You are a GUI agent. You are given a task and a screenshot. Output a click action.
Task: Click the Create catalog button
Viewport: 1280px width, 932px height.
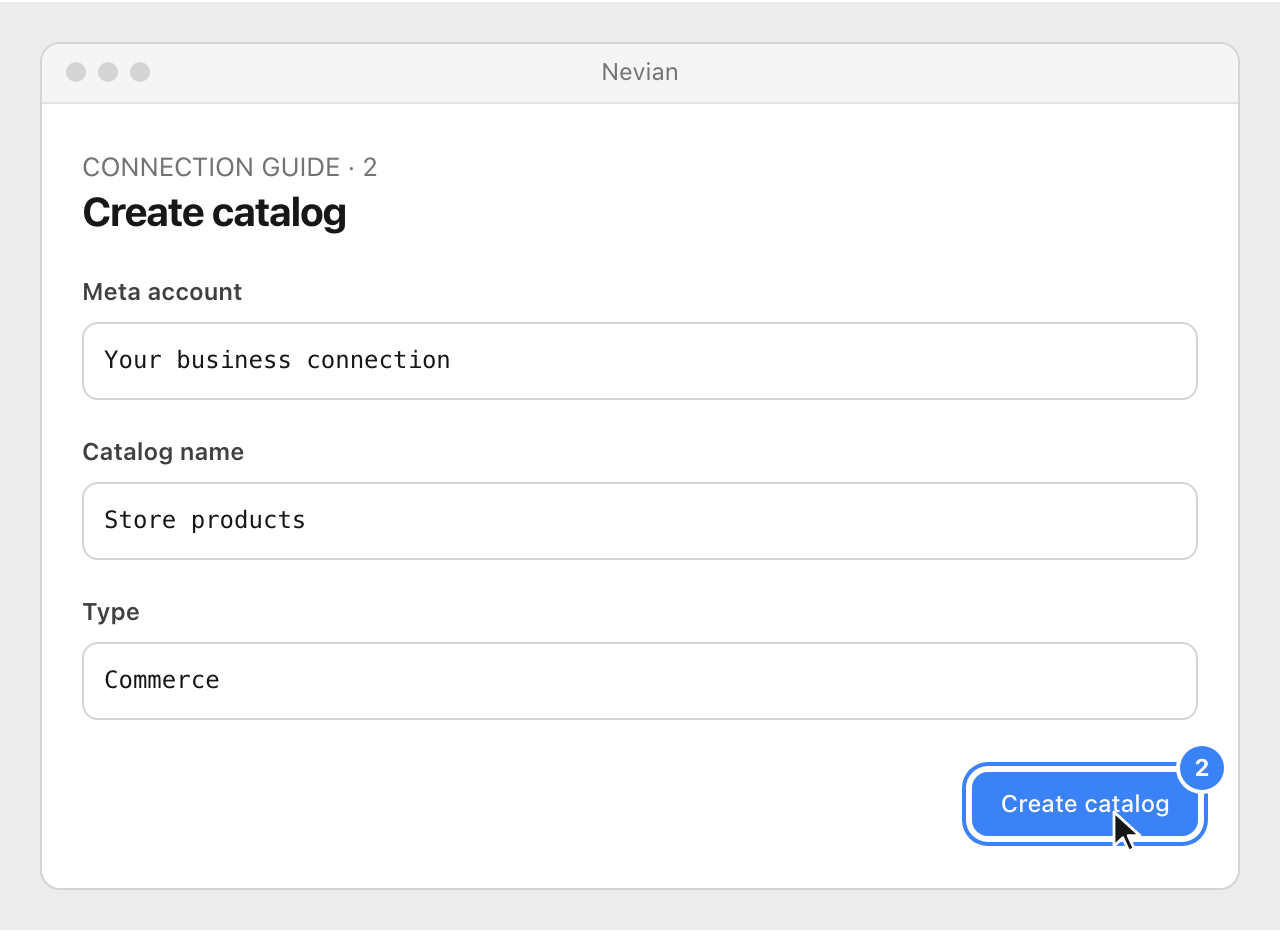click(1085, 804)
